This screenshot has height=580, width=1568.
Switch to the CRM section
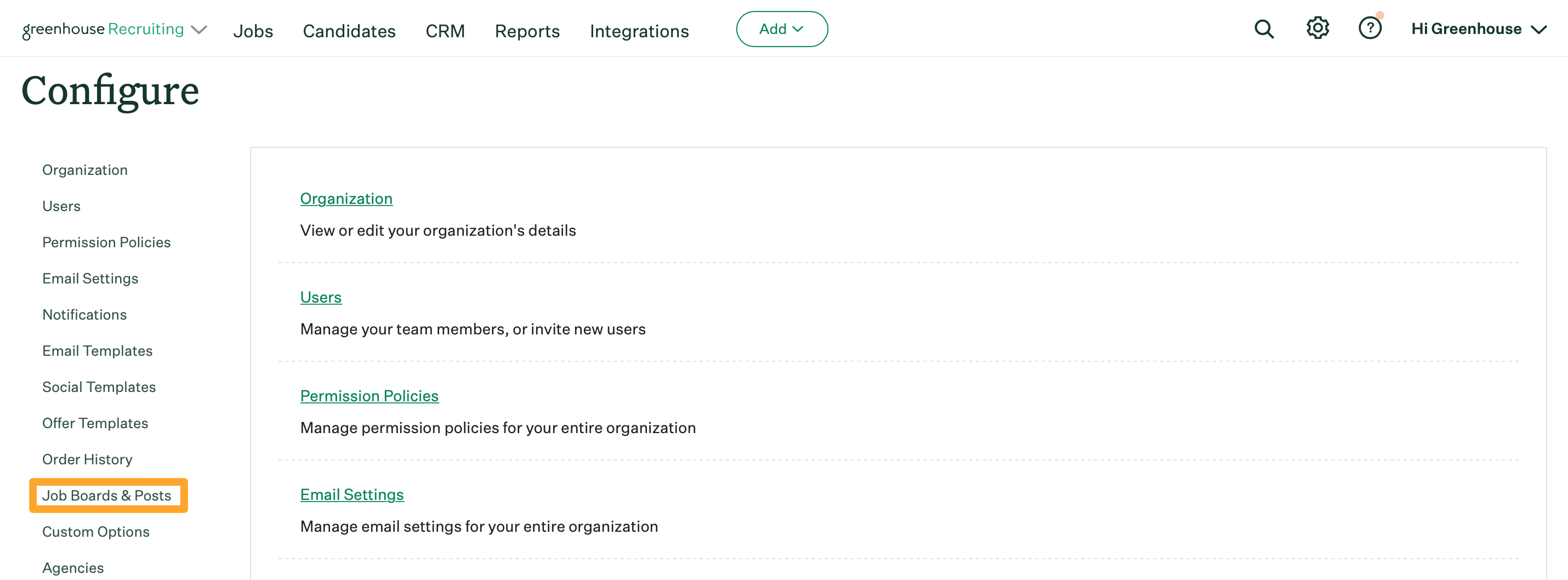pyautogui.click(x=445, y=31)
